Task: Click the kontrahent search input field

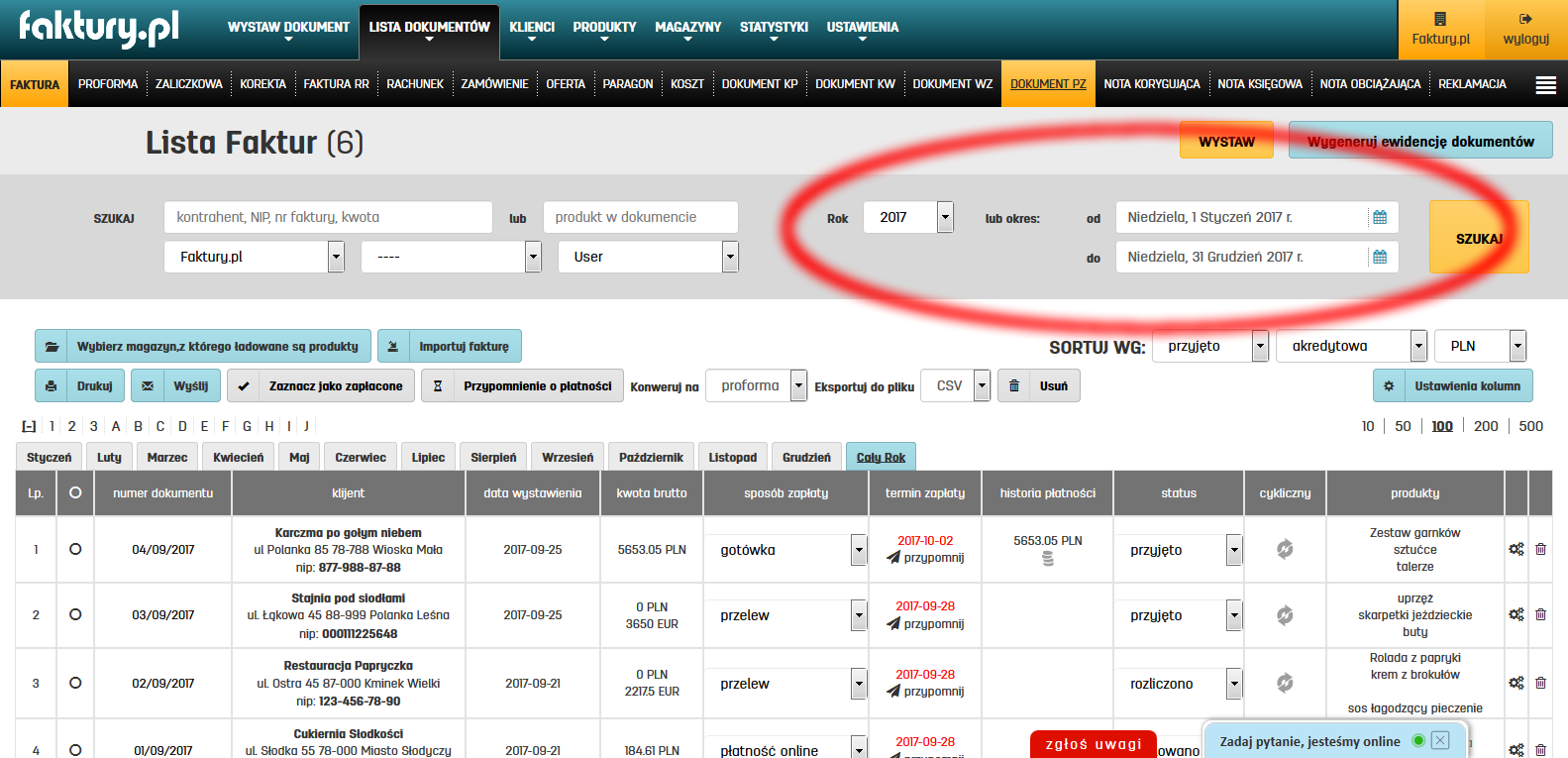Action: (x=328, y=217)
